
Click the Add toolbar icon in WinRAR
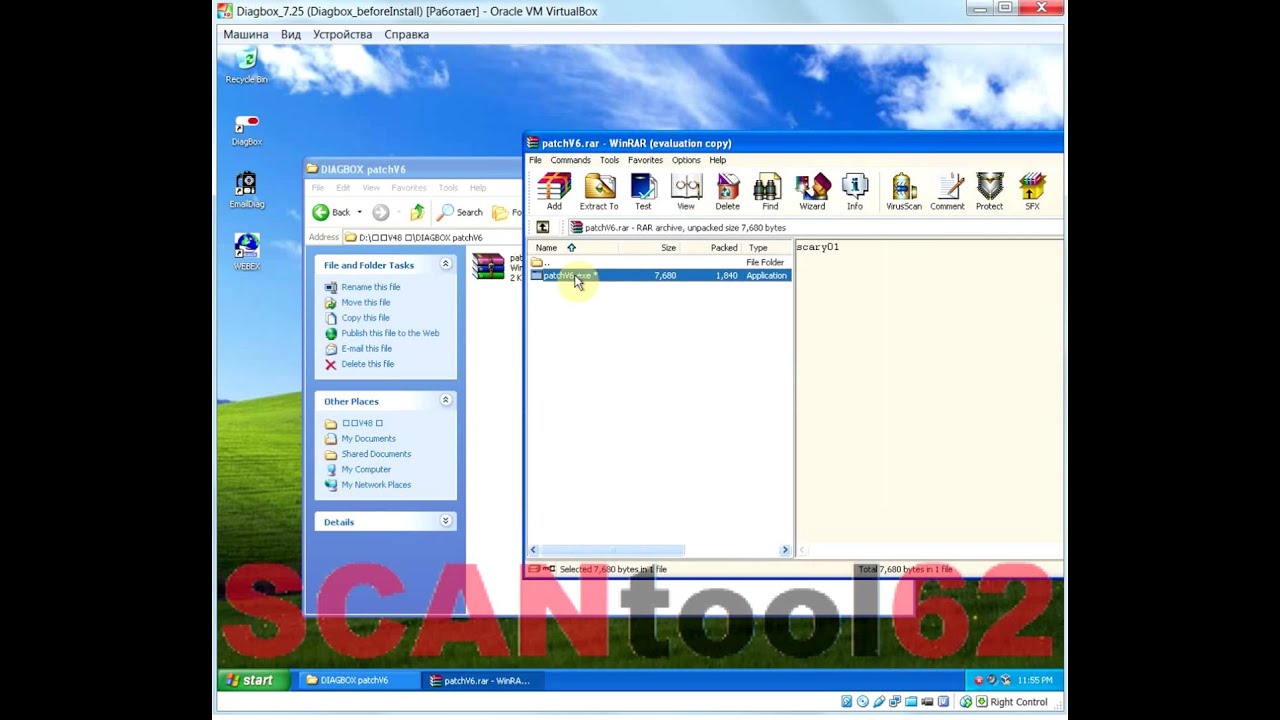click(x=554, y=191)
